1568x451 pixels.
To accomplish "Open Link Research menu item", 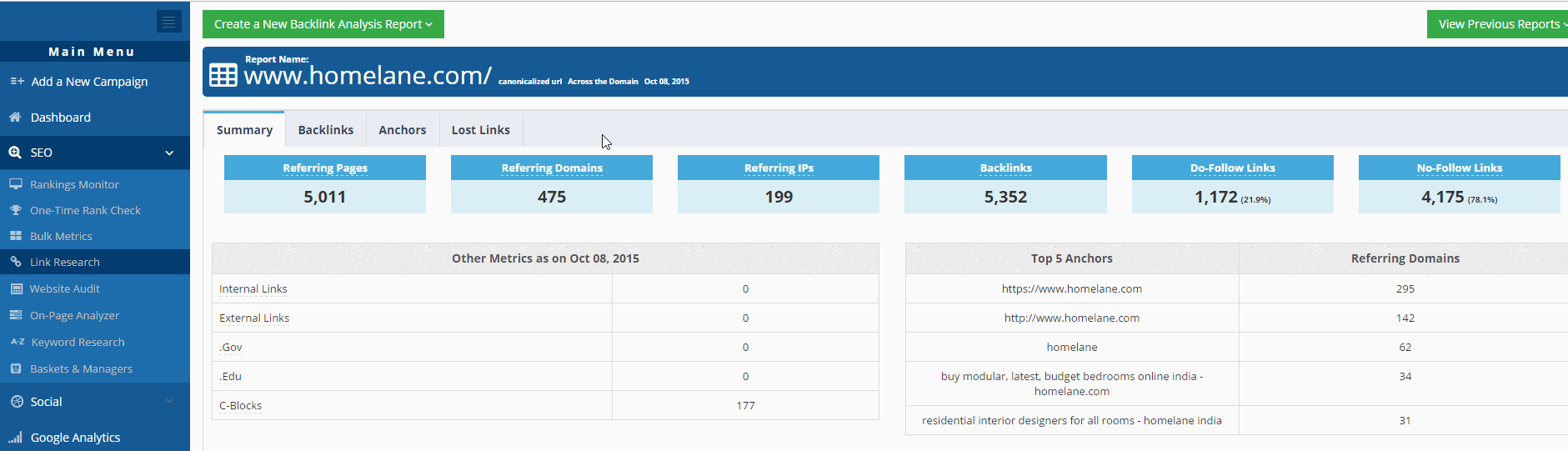I will (64, 262).
